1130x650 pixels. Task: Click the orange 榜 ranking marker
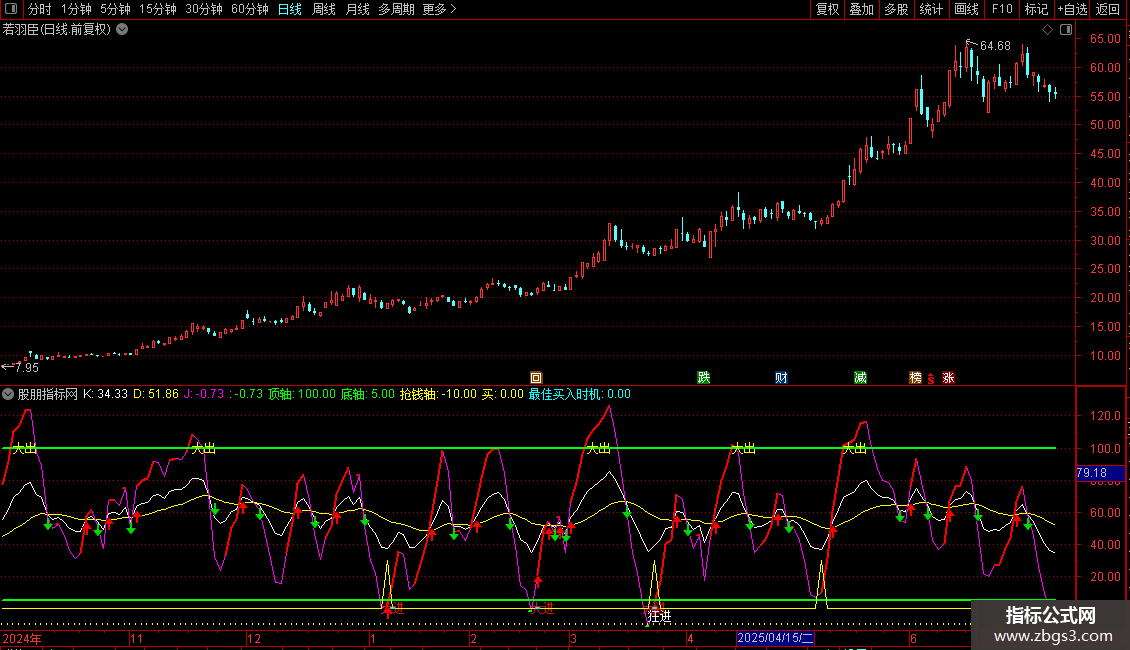[915, 378]
